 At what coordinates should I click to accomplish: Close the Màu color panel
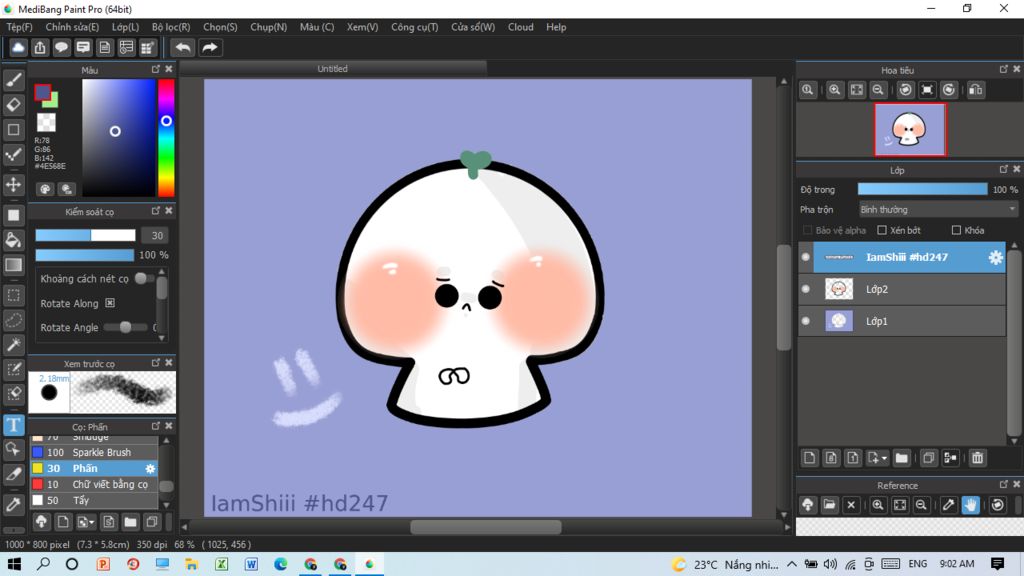tap(169, 69)
